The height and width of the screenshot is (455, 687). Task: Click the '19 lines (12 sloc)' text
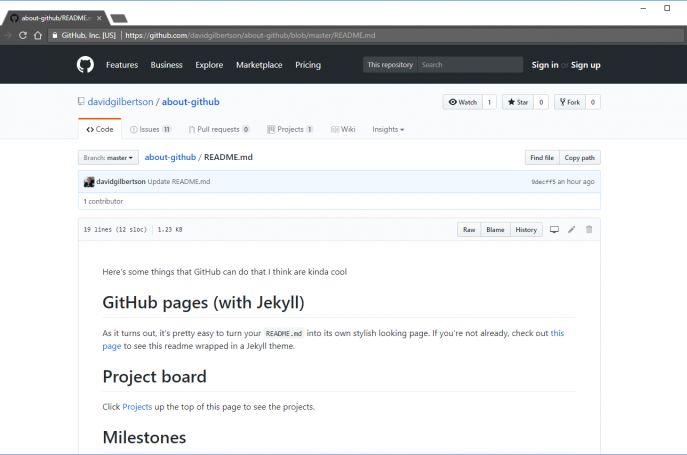[115, 229]
